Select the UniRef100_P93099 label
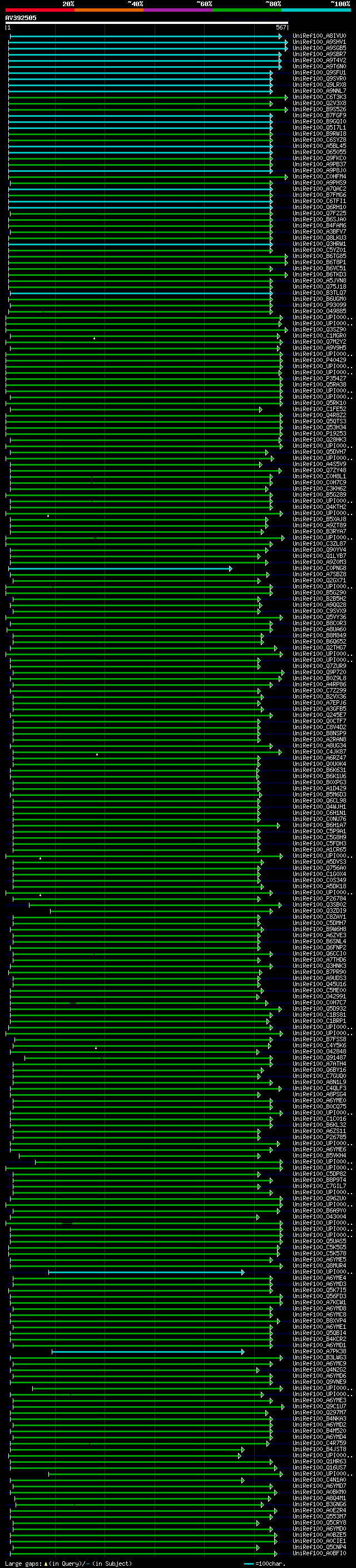 (319, 305)
